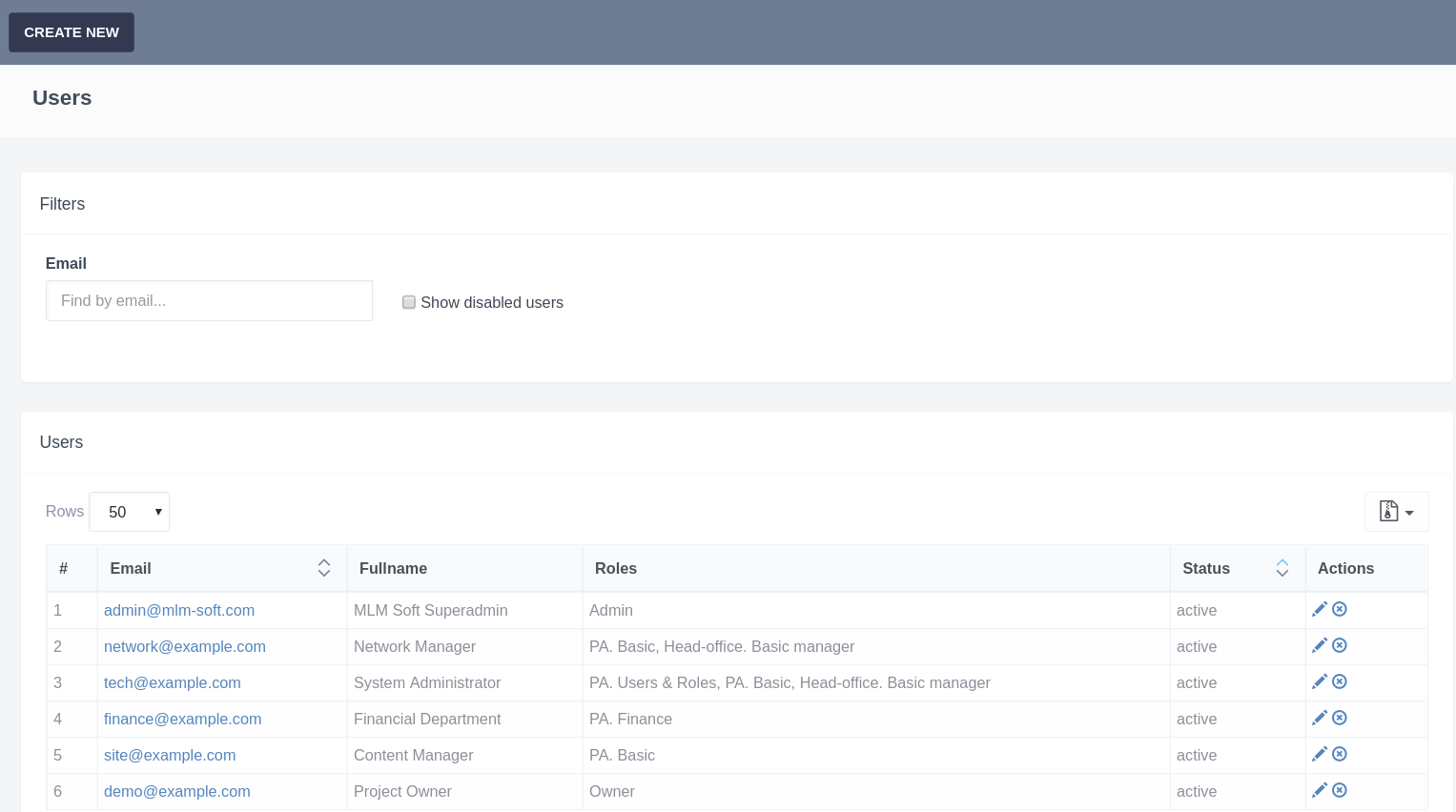
Task: Click the CREATE NEW button
Action: point(72,32)
